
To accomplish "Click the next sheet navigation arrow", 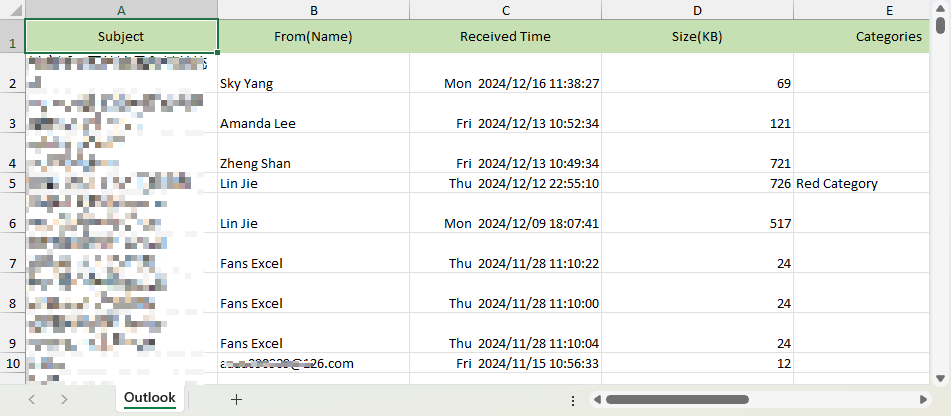I will tap(64, 399).
